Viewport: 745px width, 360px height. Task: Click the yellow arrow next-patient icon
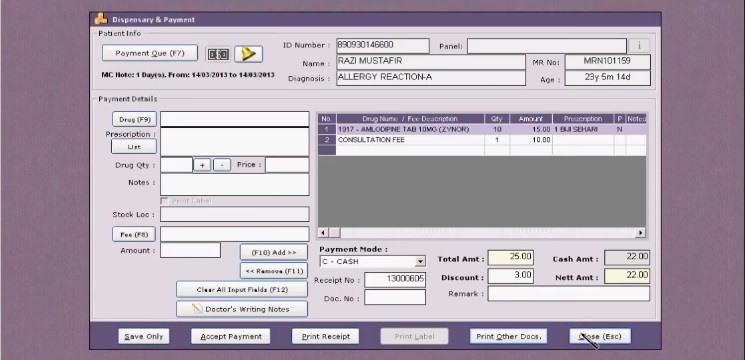tap(248, 54)
